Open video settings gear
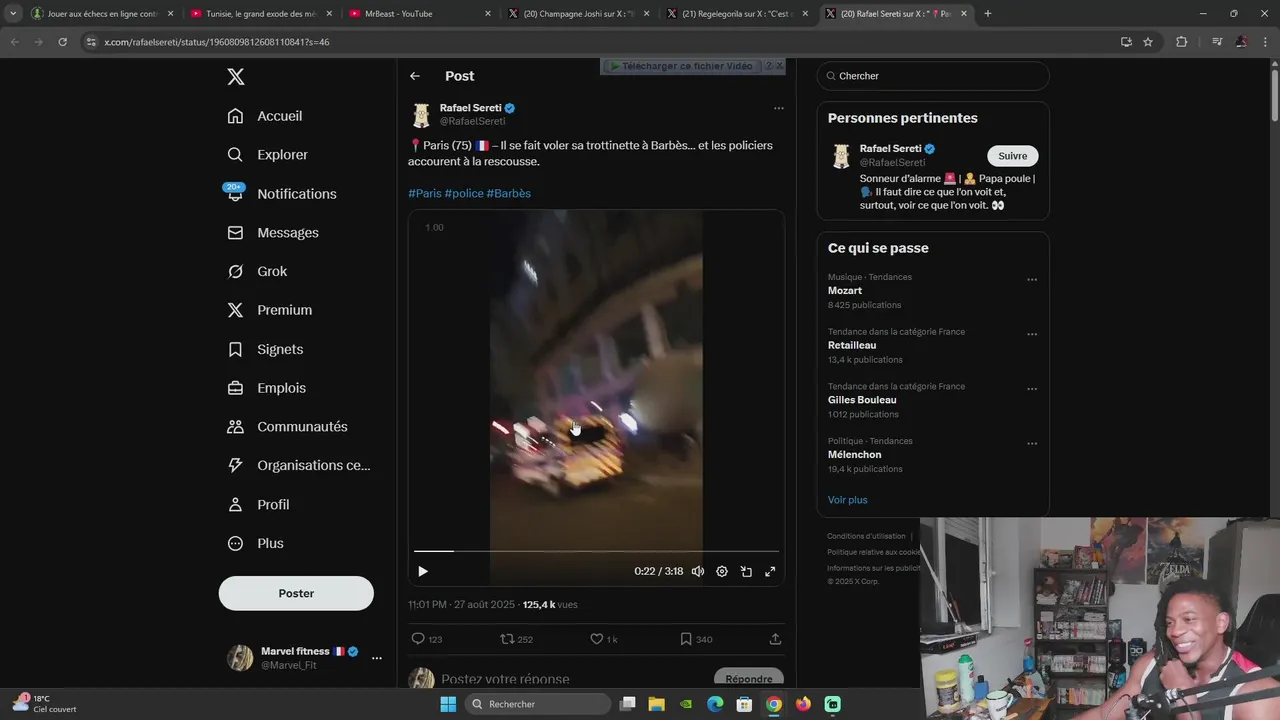Screen dimensions: 1280x720 [x=722, y=571]
